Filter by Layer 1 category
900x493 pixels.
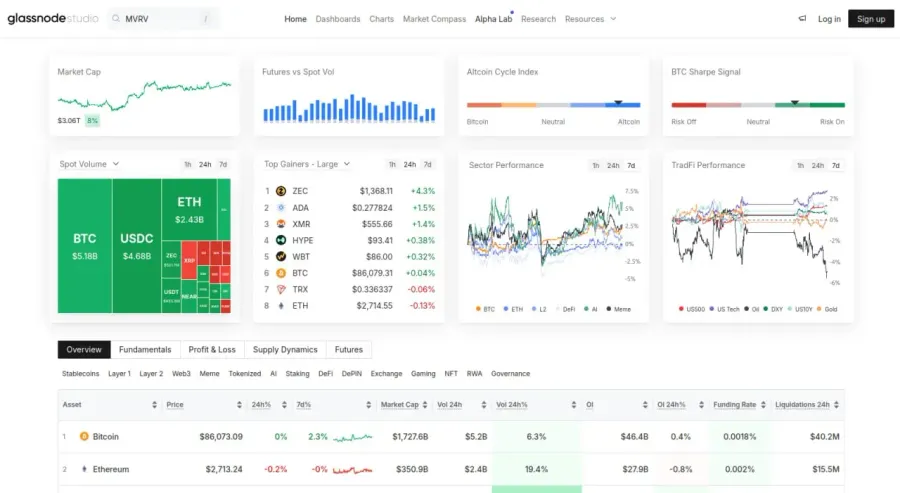(x=119, y=374)
